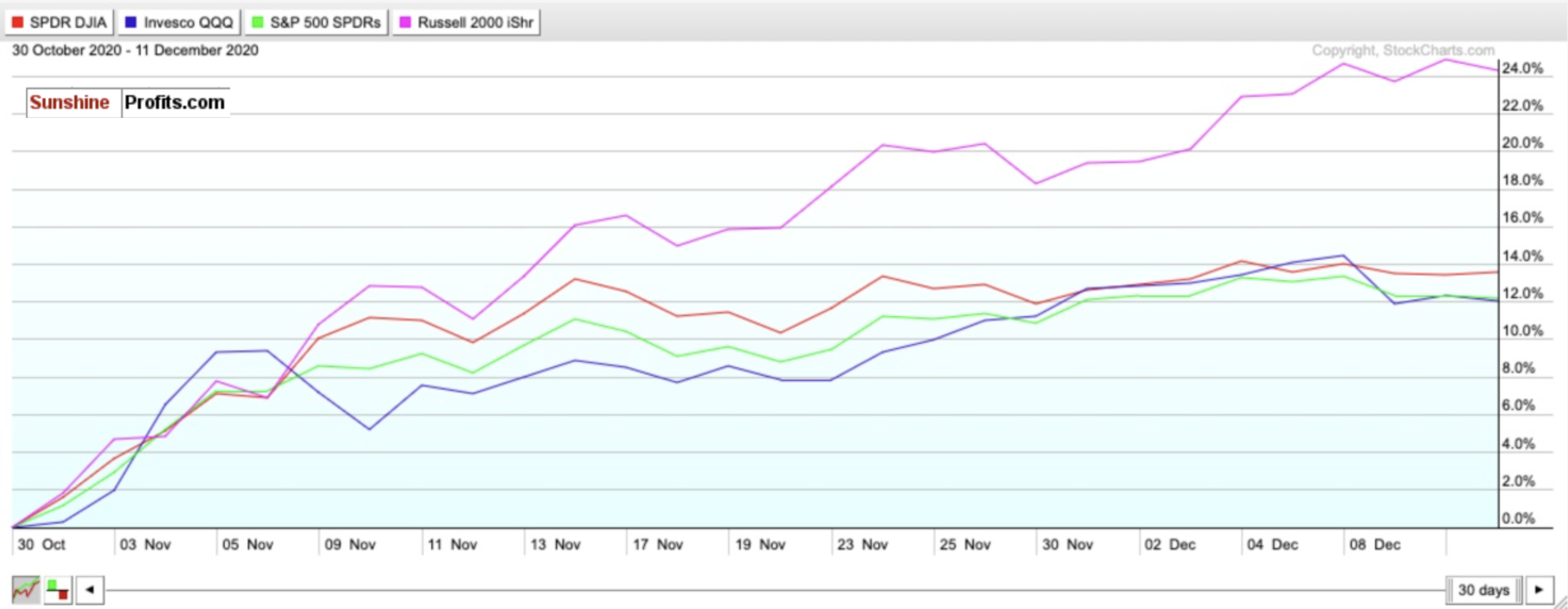Image resolution: width=1568 pixels, height=609 pixels.
Task: Click the left arrow scroll button
Action: click(x=90, y=590)
